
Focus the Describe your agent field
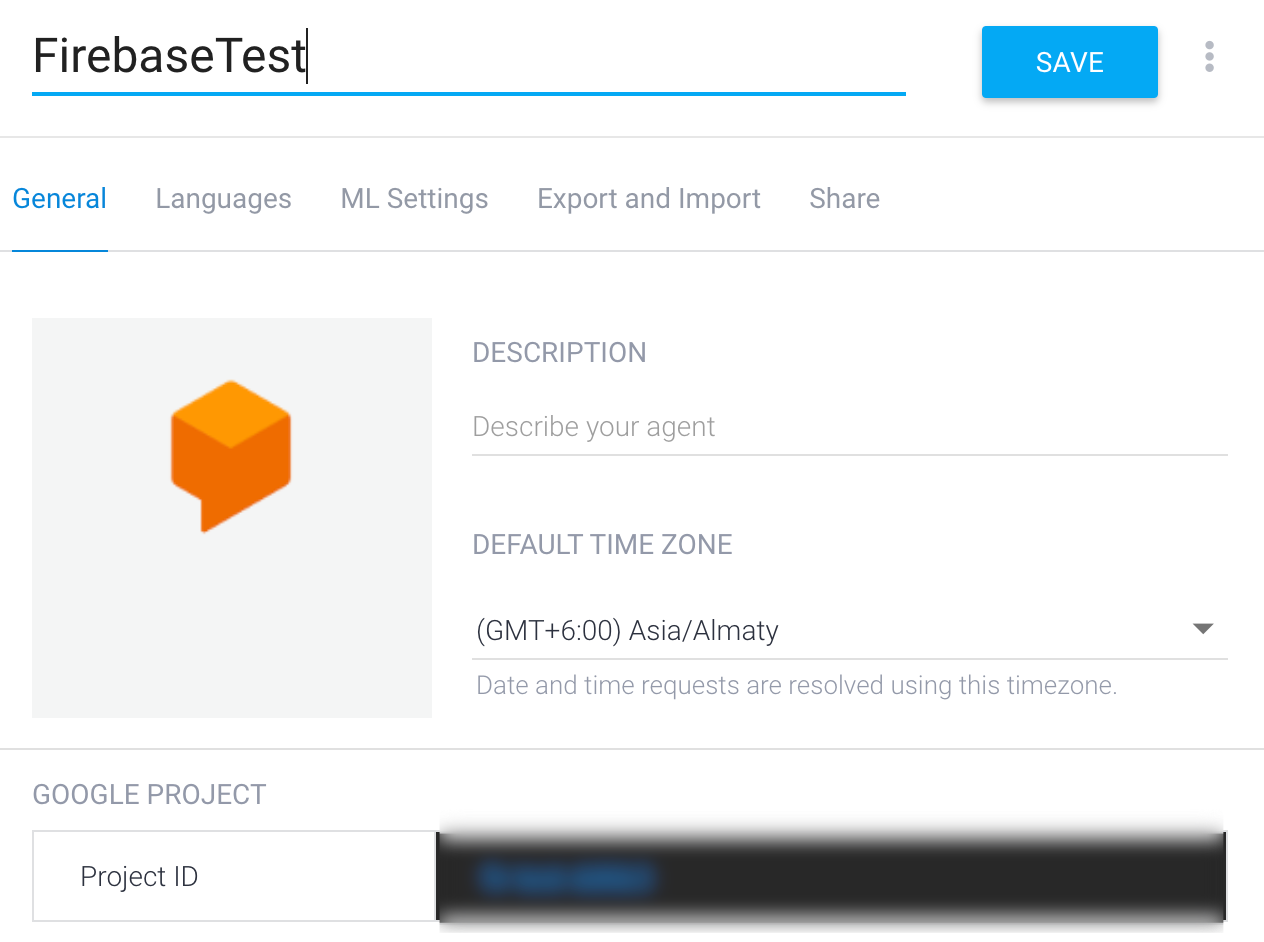click(849, 428)
